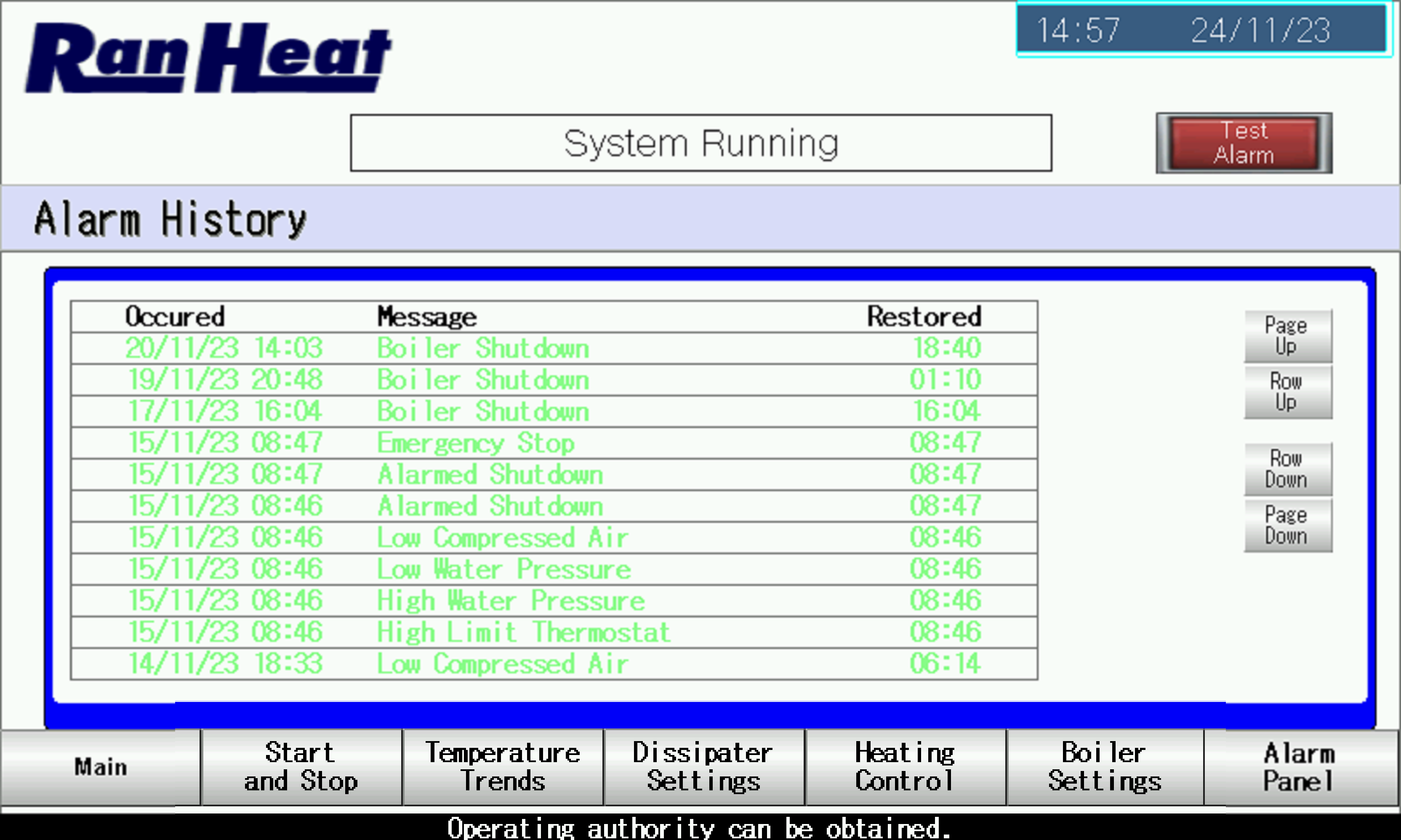Click the time and date display
This screenshot has height=840, width=1401.
click(x=1204, y=29)
